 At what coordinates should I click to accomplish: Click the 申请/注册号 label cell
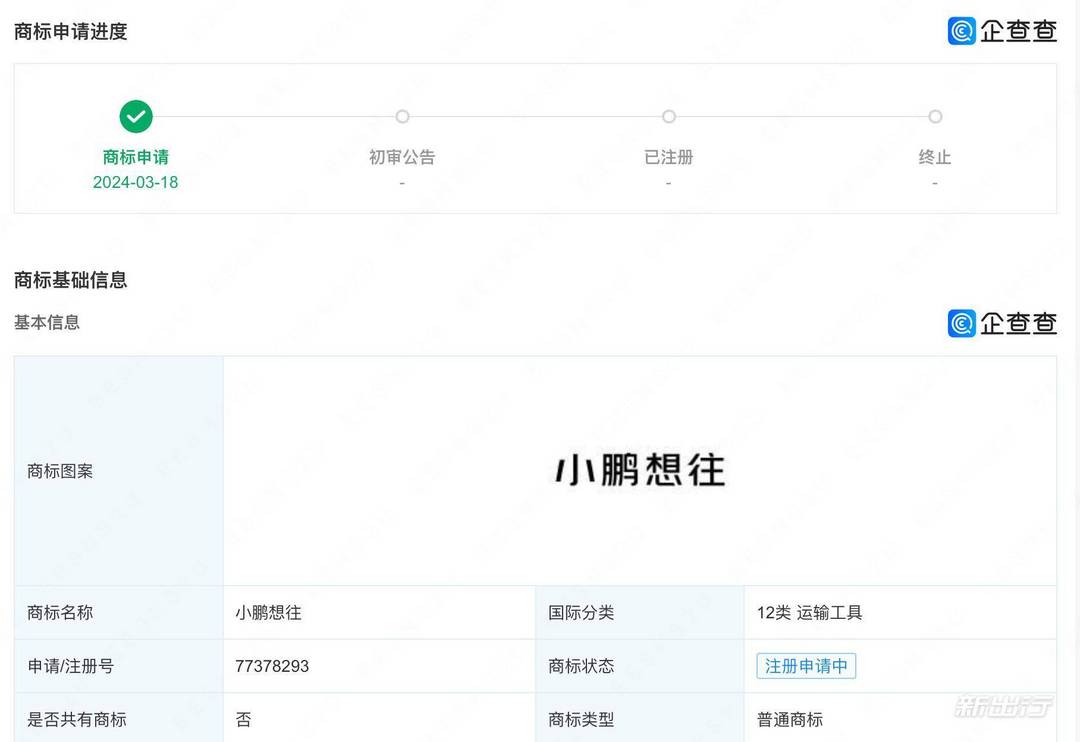118,666
